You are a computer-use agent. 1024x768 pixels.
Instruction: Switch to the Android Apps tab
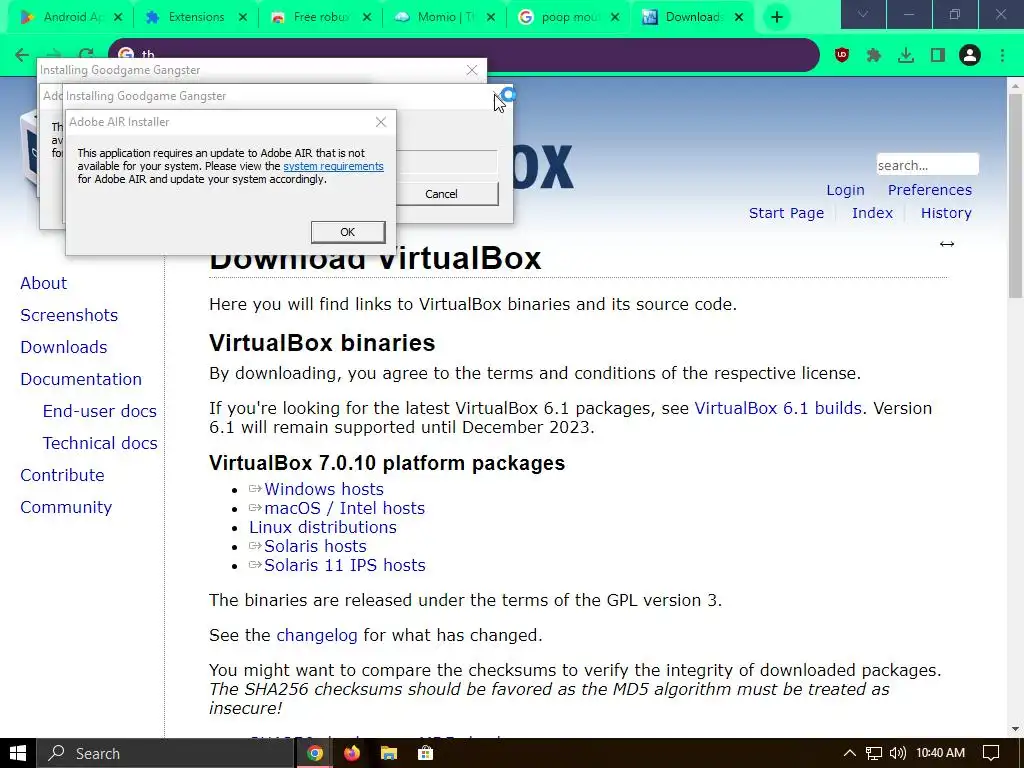click(71, 17)
